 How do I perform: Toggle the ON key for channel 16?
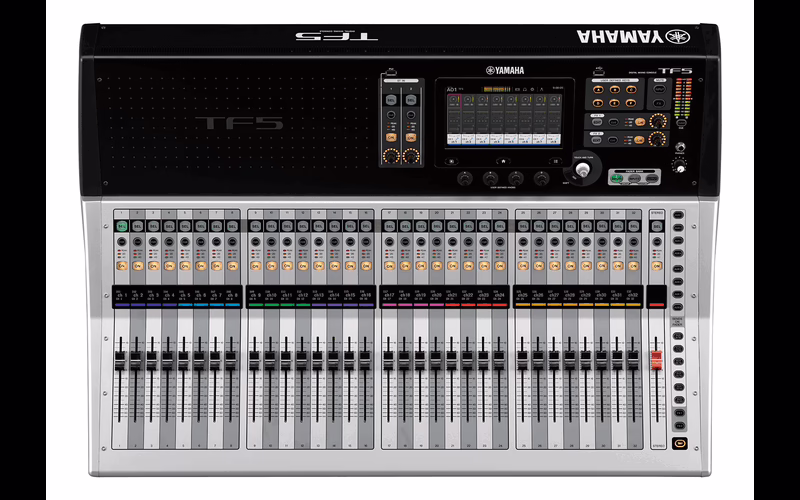pyautogui.click(x=366, y=266)
